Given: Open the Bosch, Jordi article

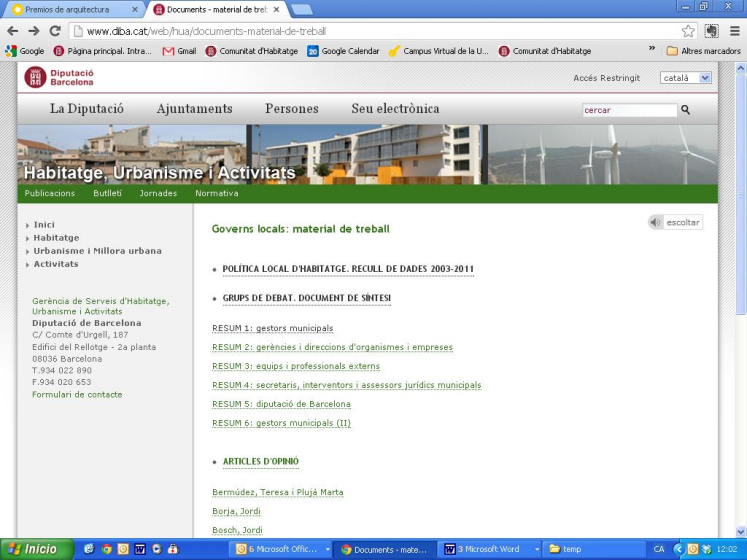Looking at the screenshot, I should (237, 530).
